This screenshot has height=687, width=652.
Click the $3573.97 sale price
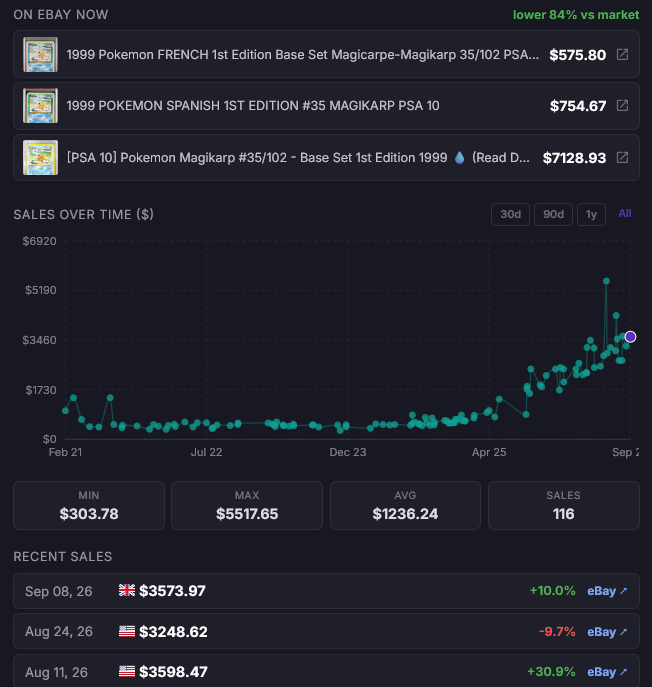pos(172,591)
